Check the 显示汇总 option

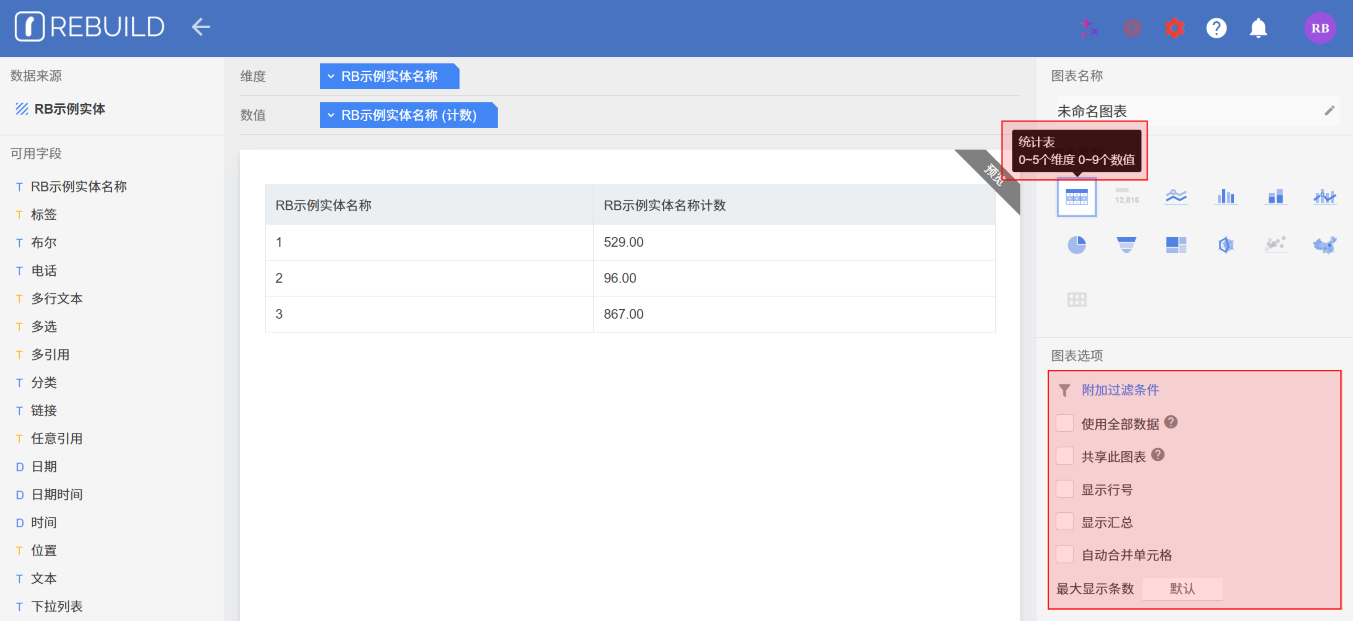click(1065, 522)
